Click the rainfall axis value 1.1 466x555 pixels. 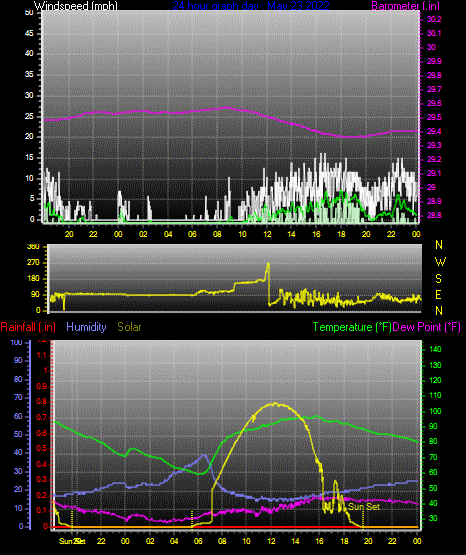click(42, 355)
